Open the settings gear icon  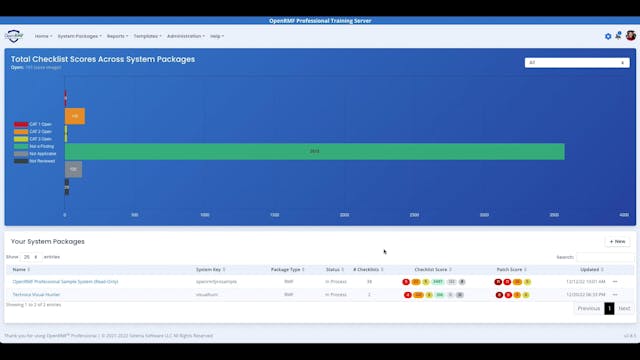coord(608,36)
